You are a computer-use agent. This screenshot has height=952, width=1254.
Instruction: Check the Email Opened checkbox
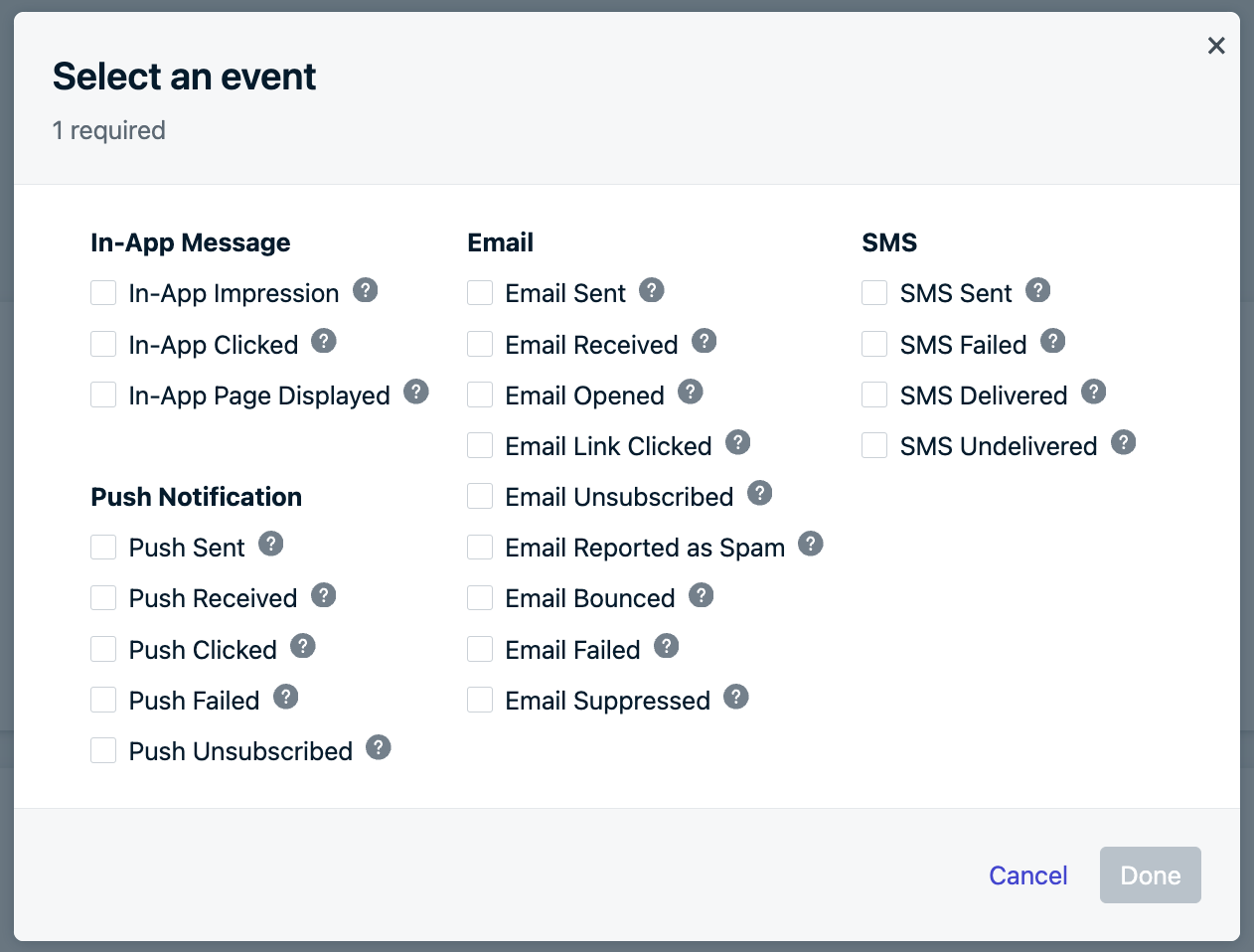click(x=480, y=395)
